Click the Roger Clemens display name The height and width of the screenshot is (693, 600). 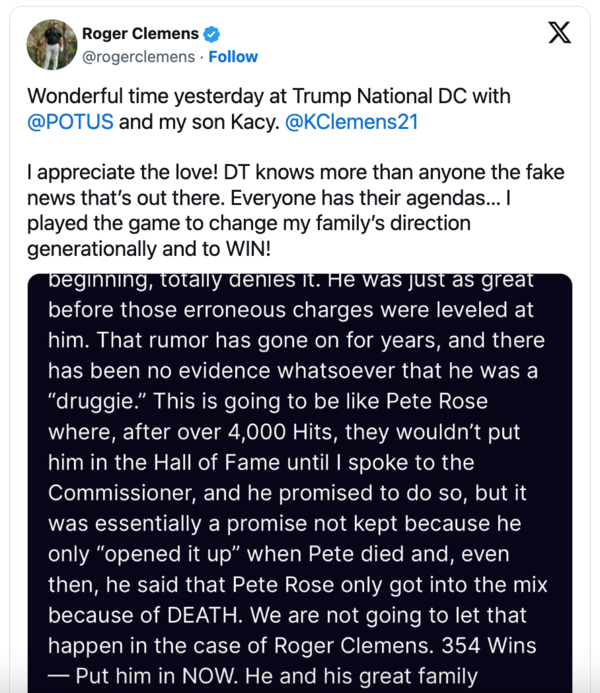[x=140, y=34]
